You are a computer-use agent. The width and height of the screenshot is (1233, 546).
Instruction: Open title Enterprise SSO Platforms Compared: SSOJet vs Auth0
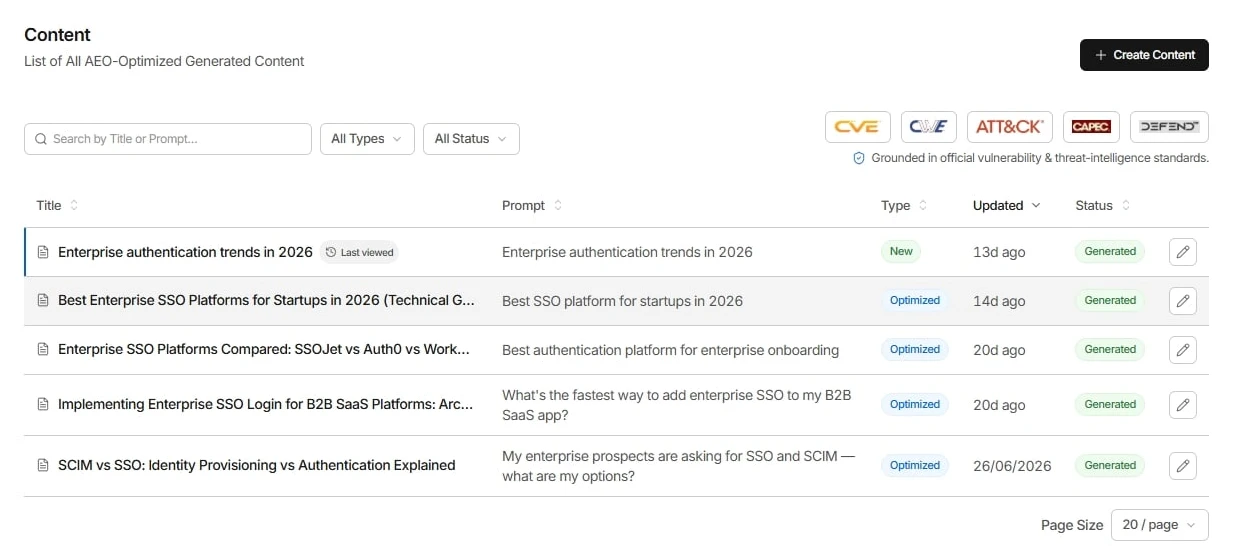[x=264, y=350]
